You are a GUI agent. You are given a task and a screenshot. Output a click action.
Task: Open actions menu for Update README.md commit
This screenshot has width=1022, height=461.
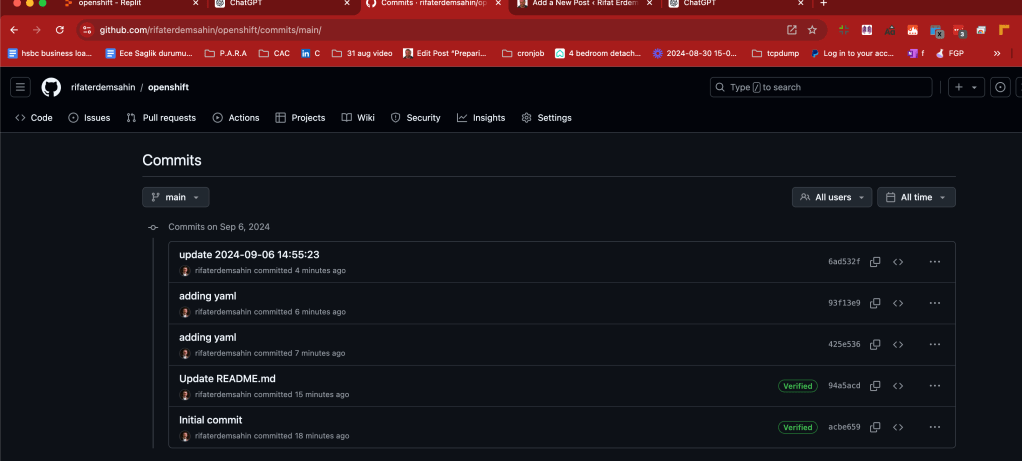935,386
